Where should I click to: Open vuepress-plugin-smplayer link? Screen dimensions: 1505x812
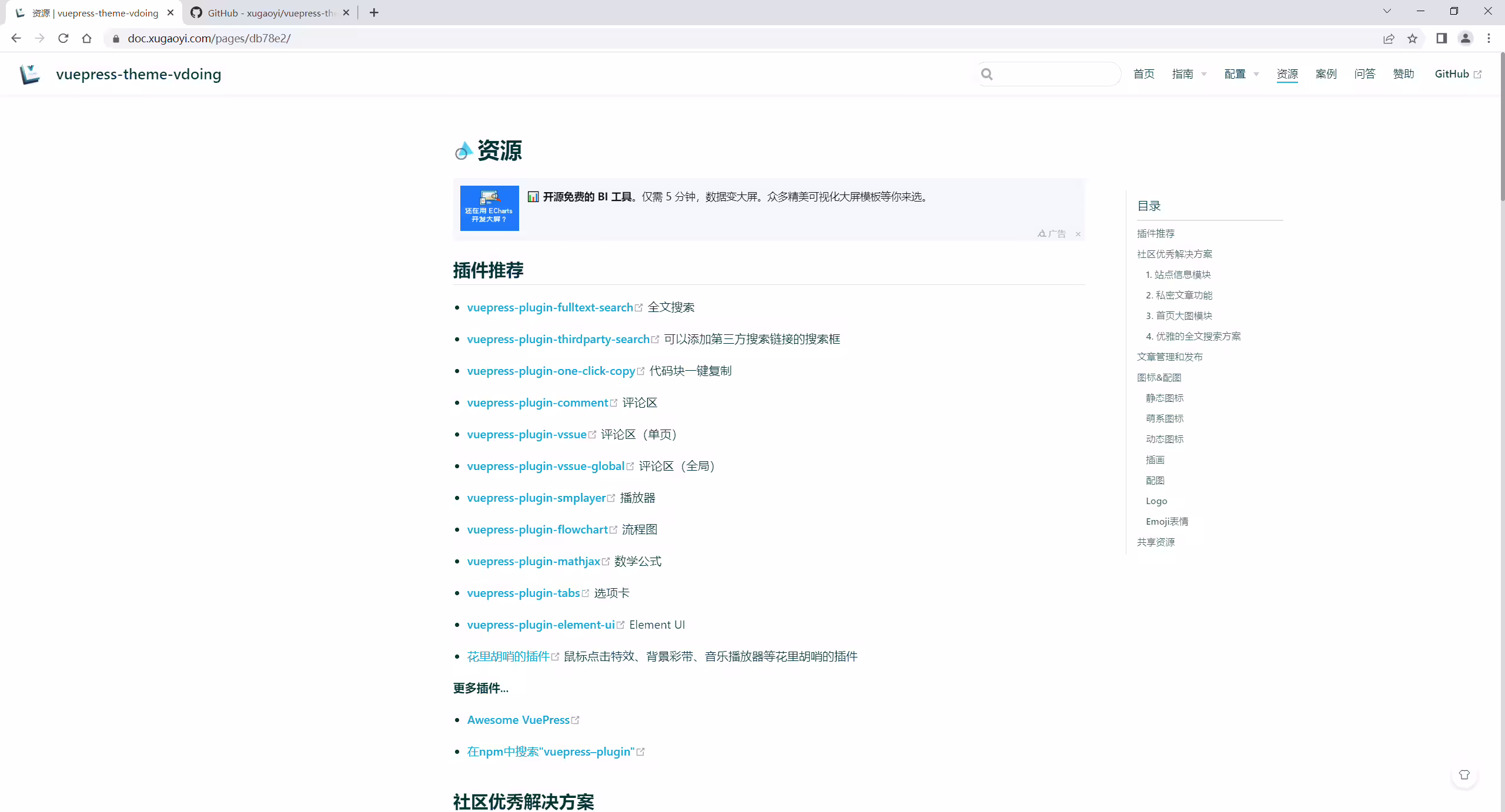[x=536, y=498]
